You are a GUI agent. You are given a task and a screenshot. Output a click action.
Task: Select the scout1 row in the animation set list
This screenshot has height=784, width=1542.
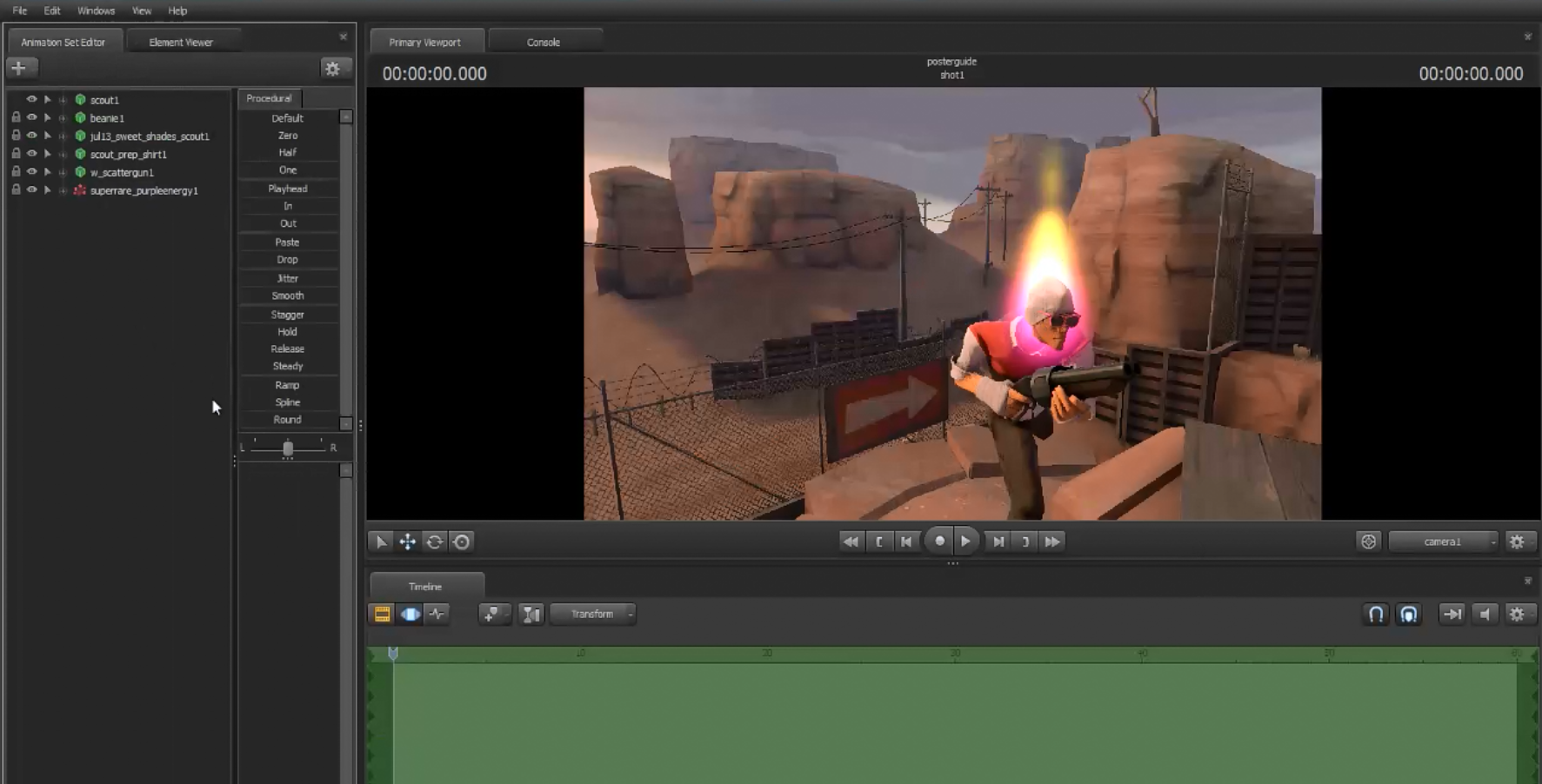(x=117, y=100)
